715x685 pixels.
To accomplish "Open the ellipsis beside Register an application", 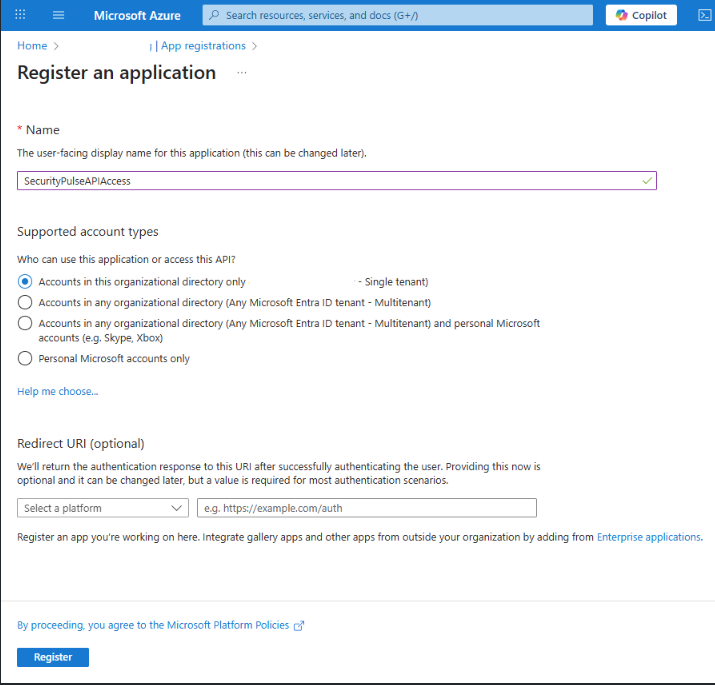I will [x=242, y=73].
